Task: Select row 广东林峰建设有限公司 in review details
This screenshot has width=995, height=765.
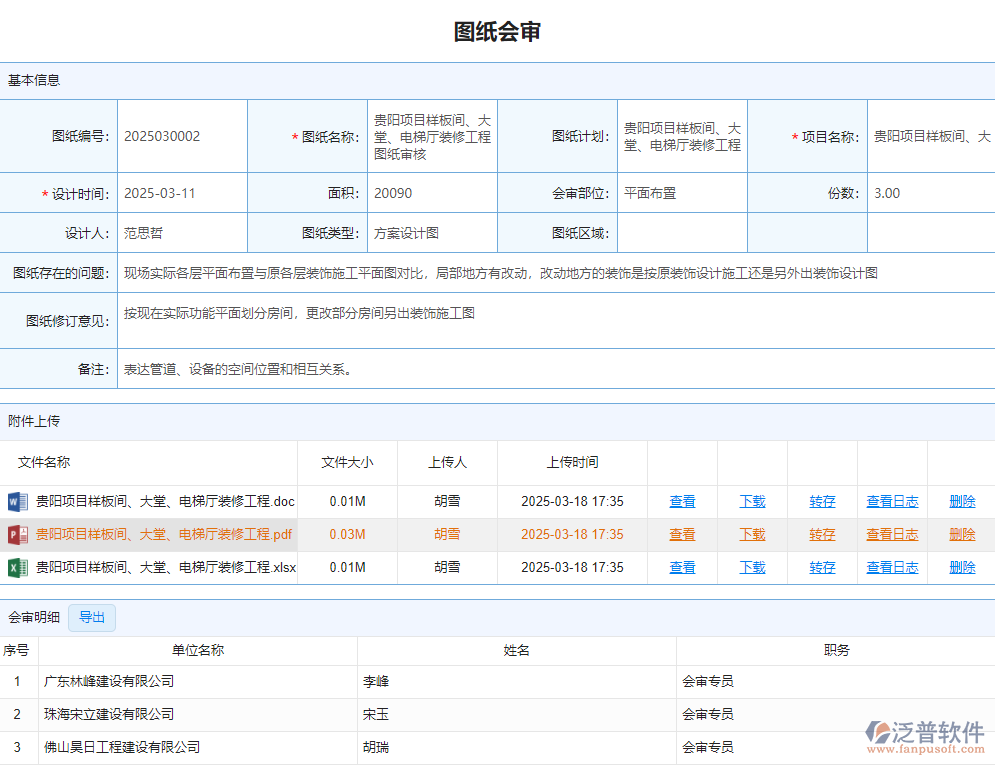Action: click(x=109, y=682)
